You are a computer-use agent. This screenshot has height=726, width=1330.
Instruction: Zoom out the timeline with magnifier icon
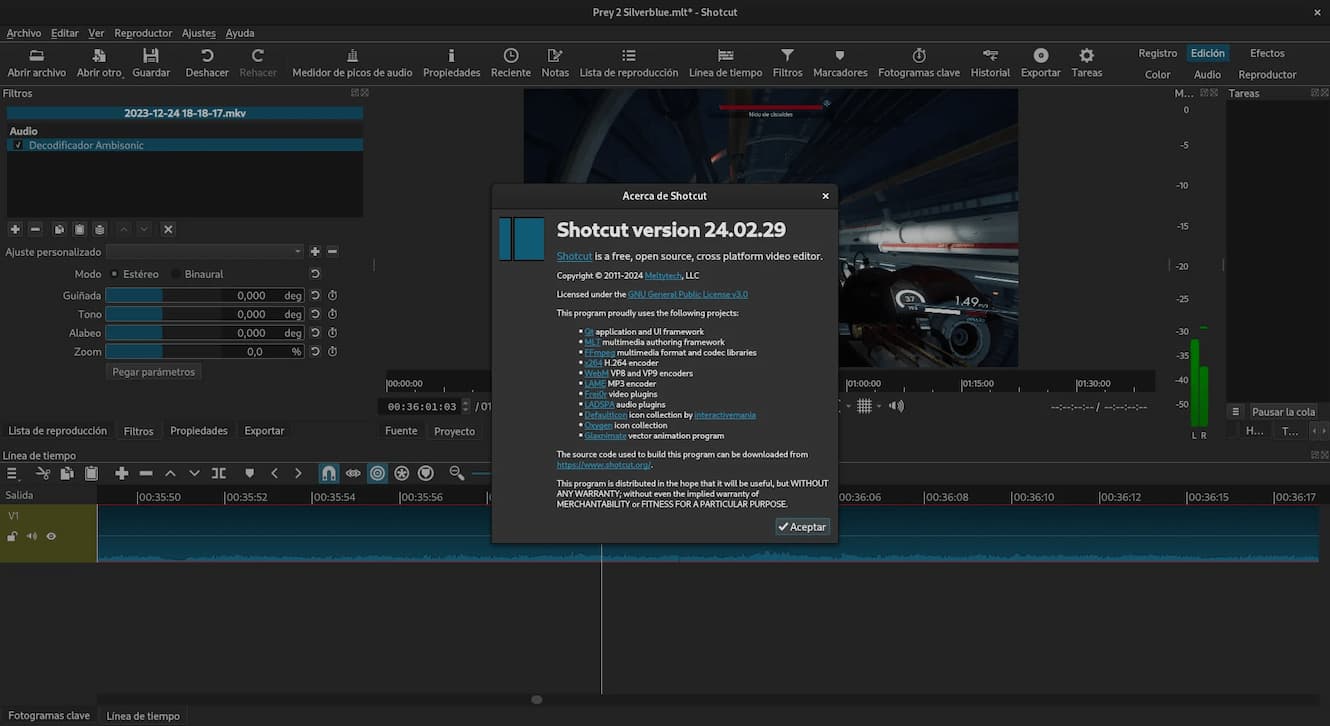457,473
